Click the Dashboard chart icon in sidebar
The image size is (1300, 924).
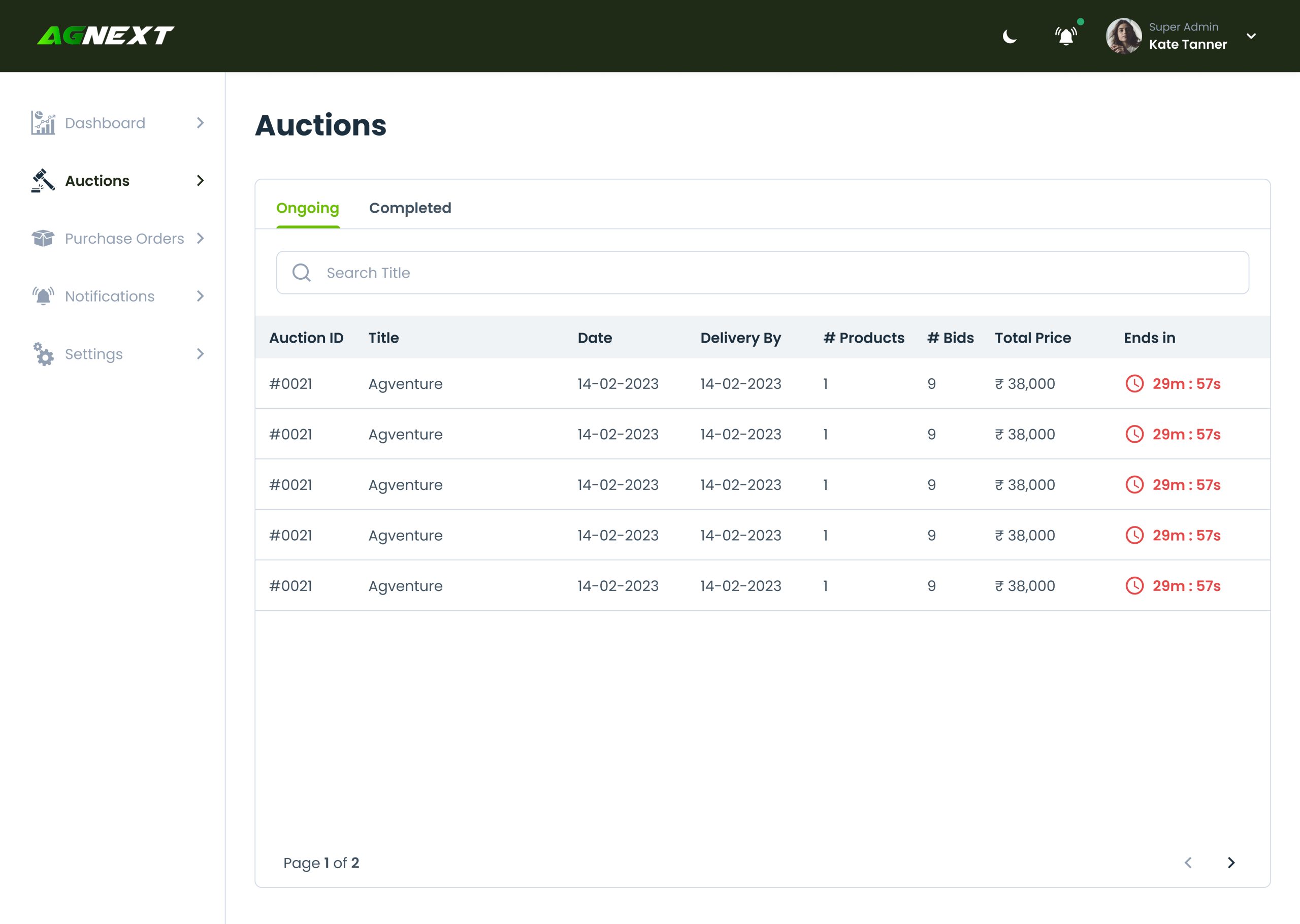pyautogui.click(x=43, y=123)
